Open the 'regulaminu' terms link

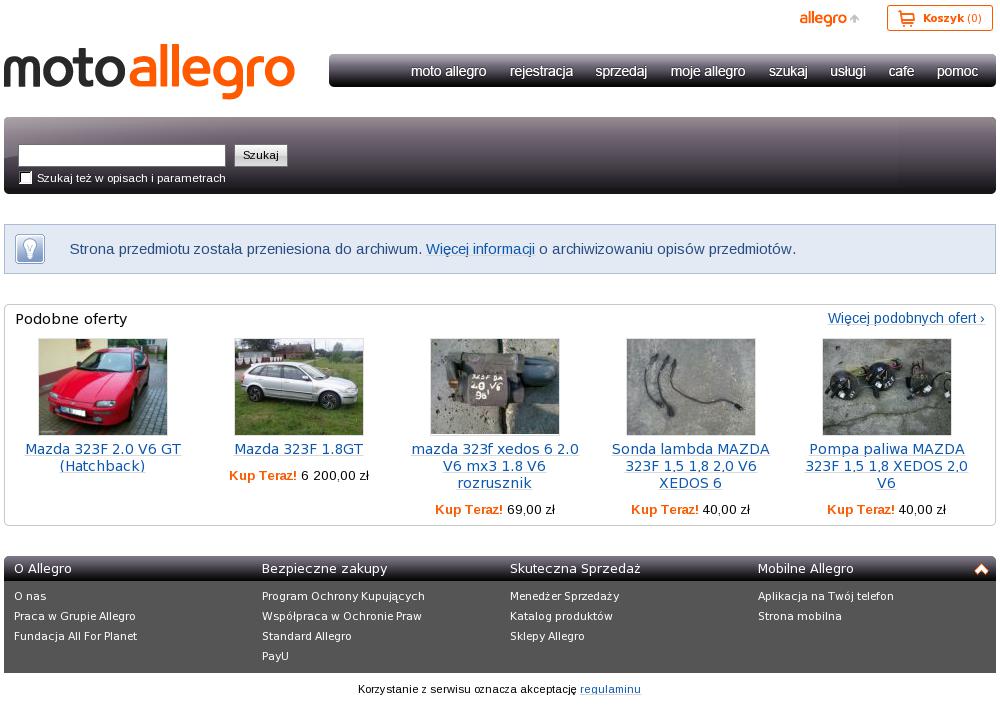610,689
